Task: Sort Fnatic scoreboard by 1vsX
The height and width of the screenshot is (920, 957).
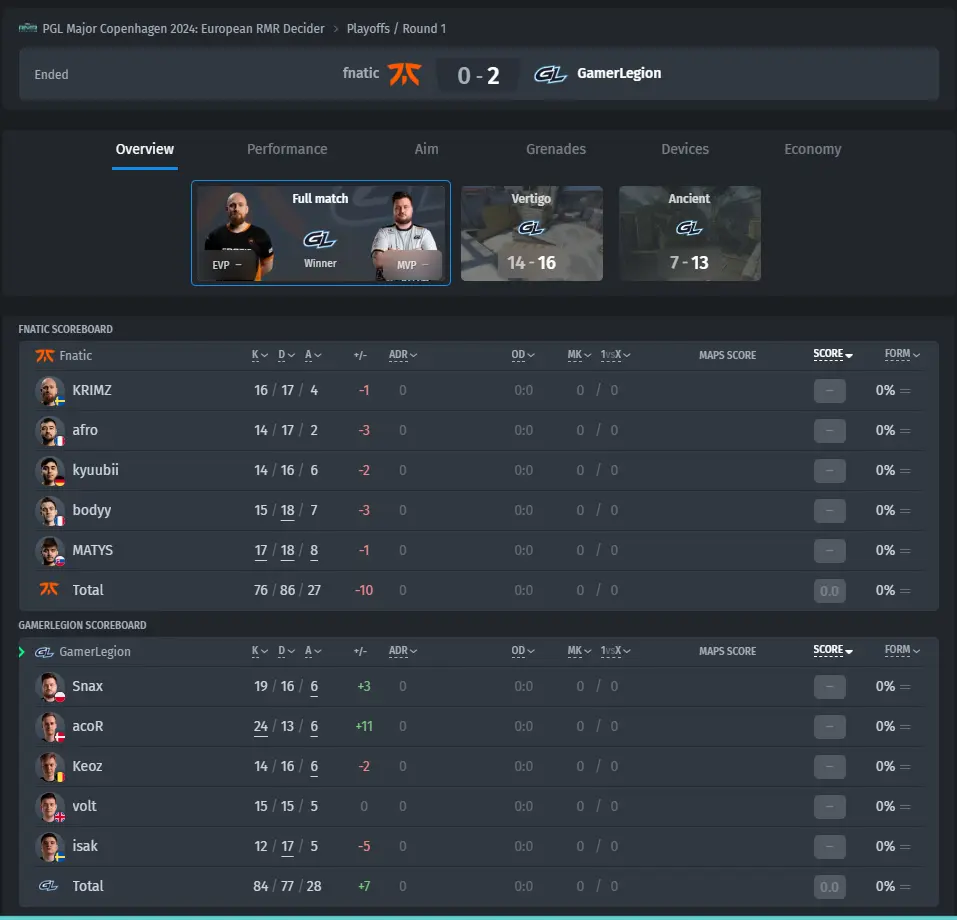Action: [x=615, y=355]
